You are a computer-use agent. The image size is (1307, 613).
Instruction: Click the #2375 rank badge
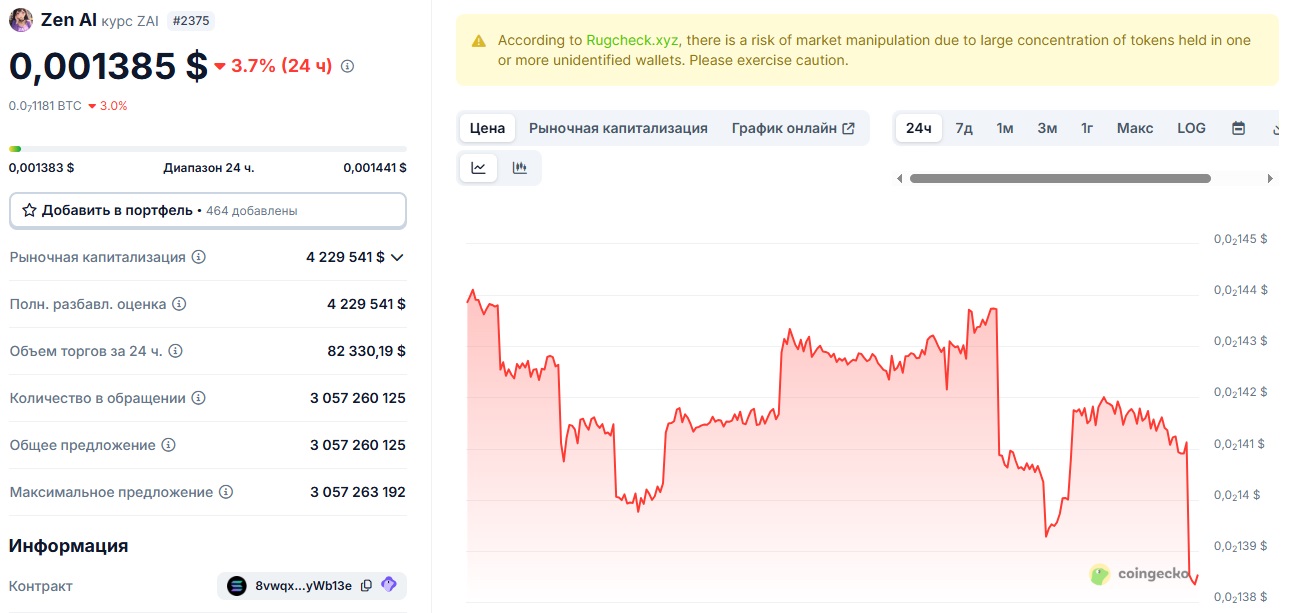click(190, 20)
